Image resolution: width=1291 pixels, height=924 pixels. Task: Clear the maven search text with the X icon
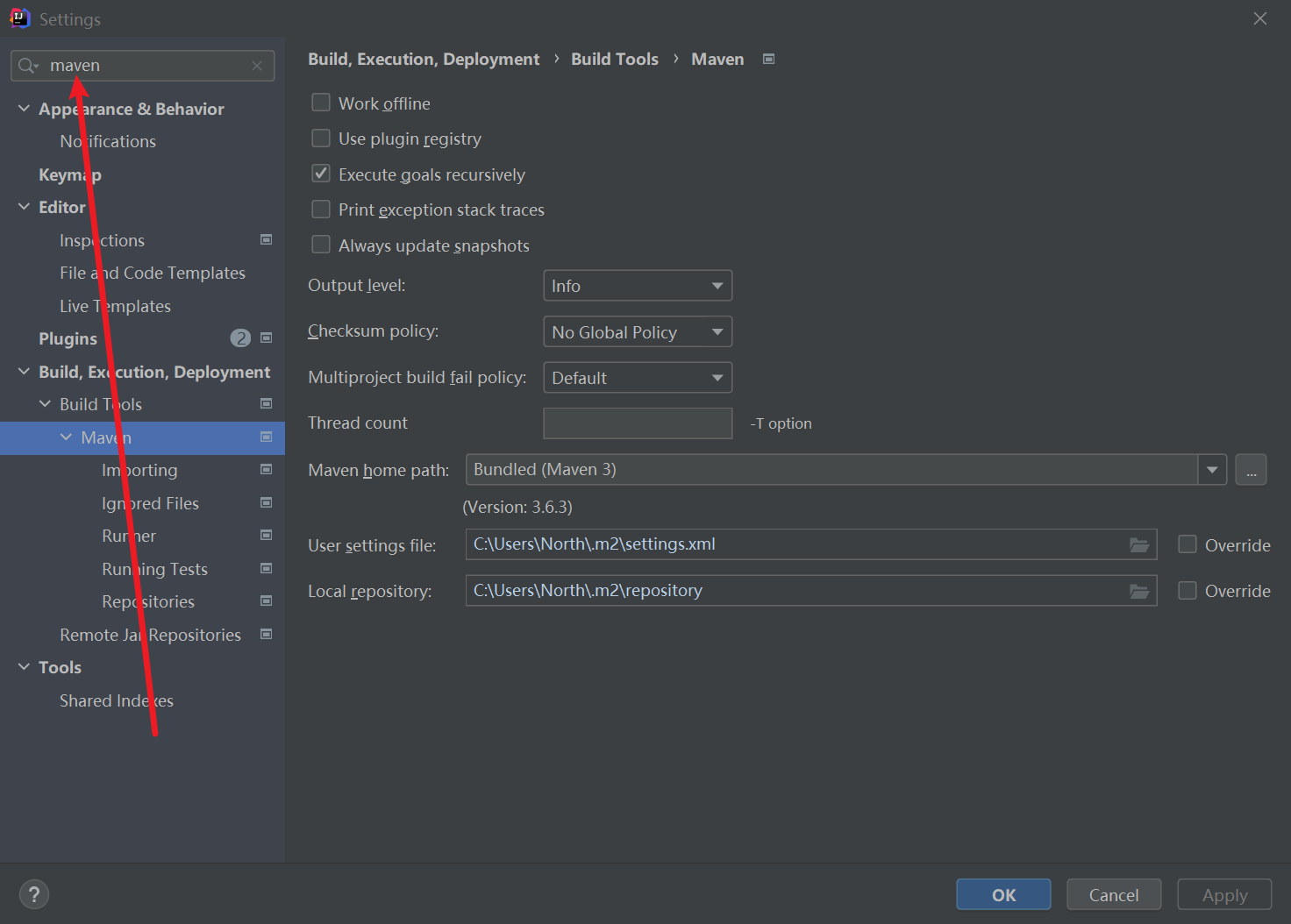click(x=257, y=66)
